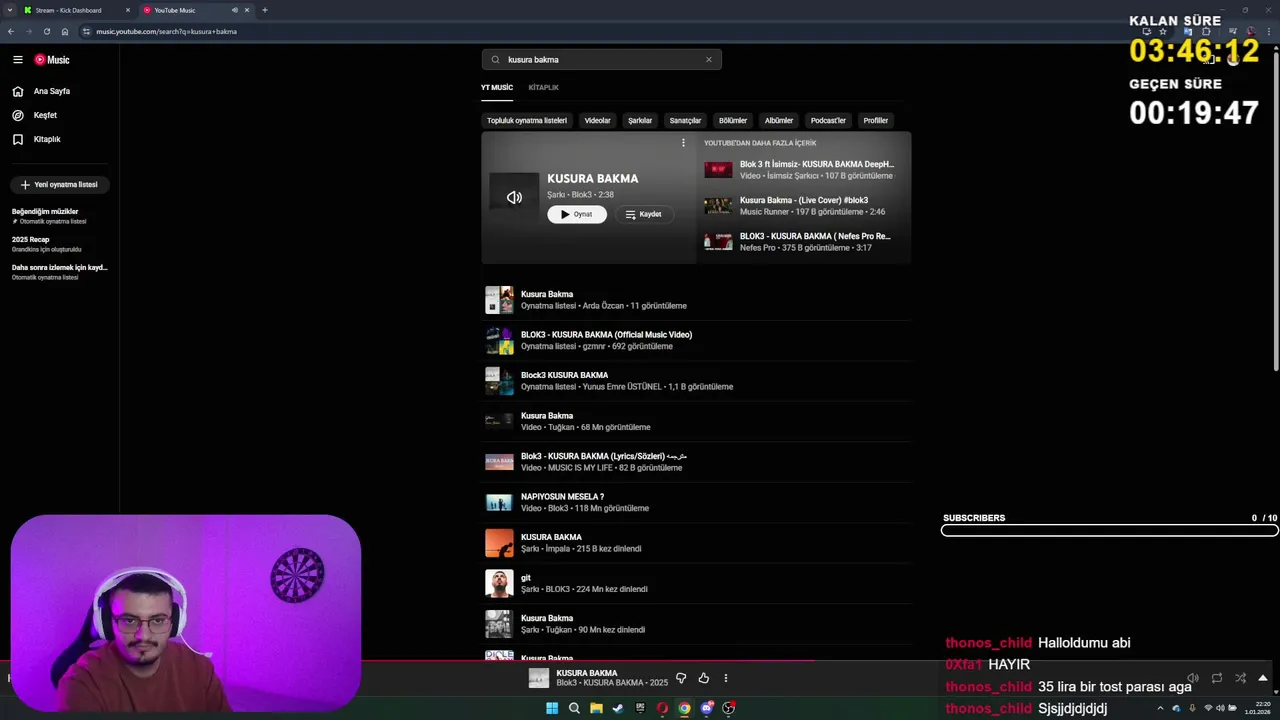Open the Lyrics/Sözleri video result
Viewport: 1280px width, 720px height.
click(x=696, y=462)
